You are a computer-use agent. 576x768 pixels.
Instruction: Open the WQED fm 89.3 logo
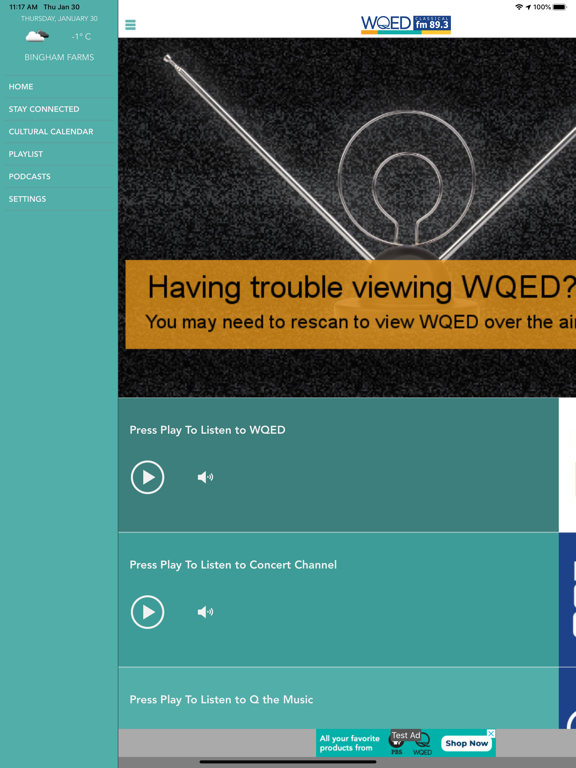point(406,24)
